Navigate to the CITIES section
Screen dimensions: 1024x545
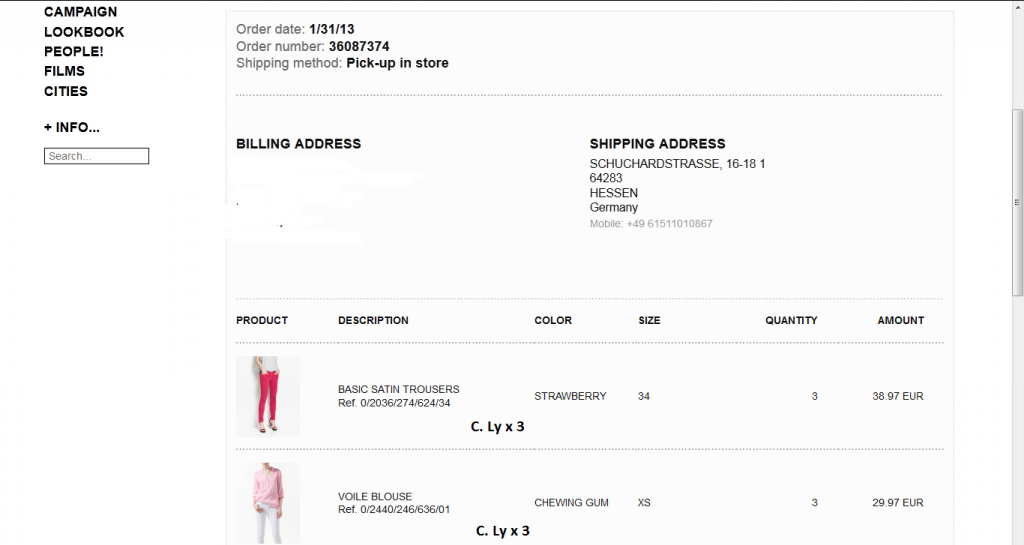[x=66, y=91]
